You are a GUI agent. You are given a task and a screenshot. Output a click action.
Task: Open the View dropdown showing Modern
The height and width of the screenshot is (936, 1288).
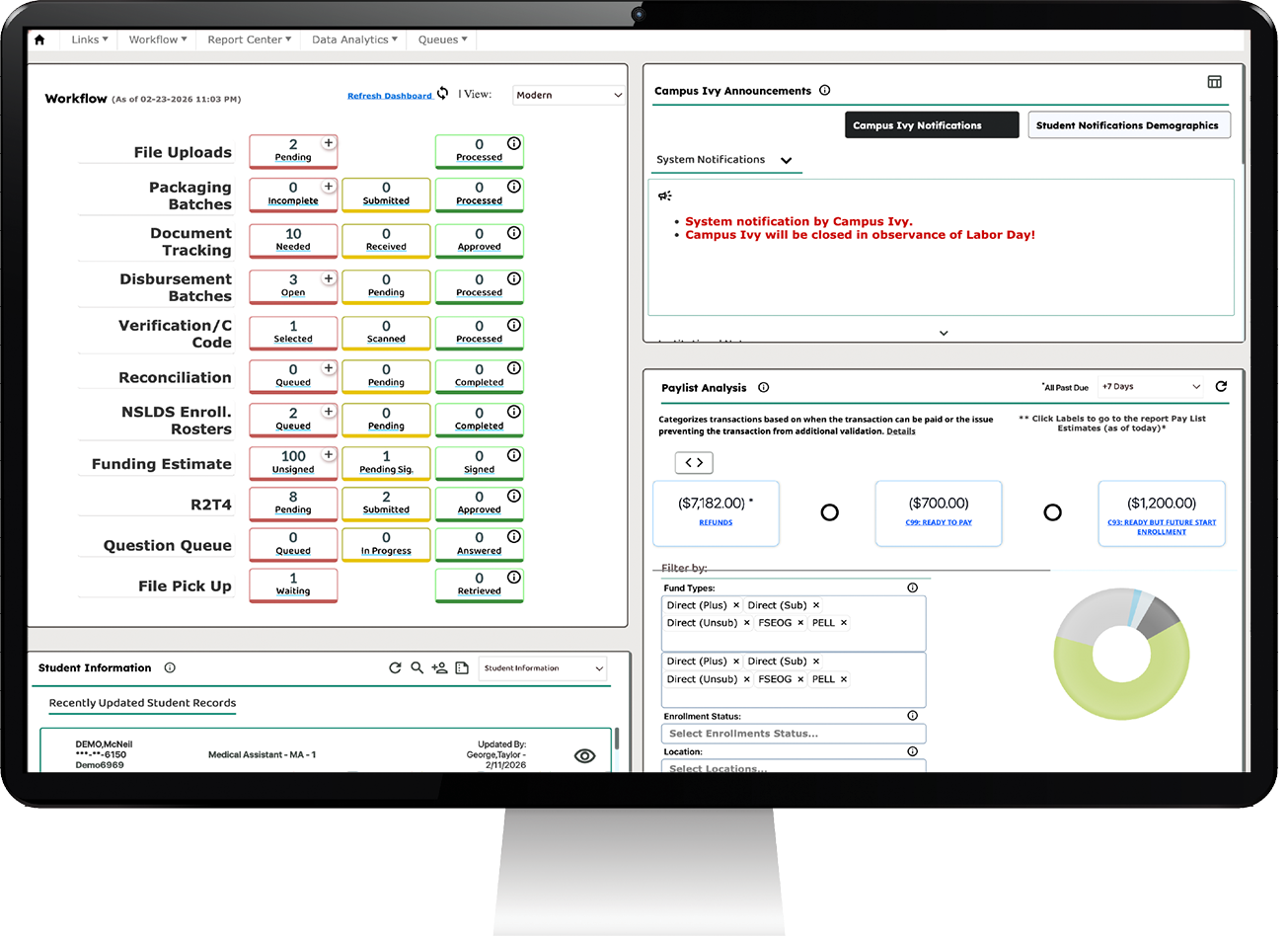[568, 96]
